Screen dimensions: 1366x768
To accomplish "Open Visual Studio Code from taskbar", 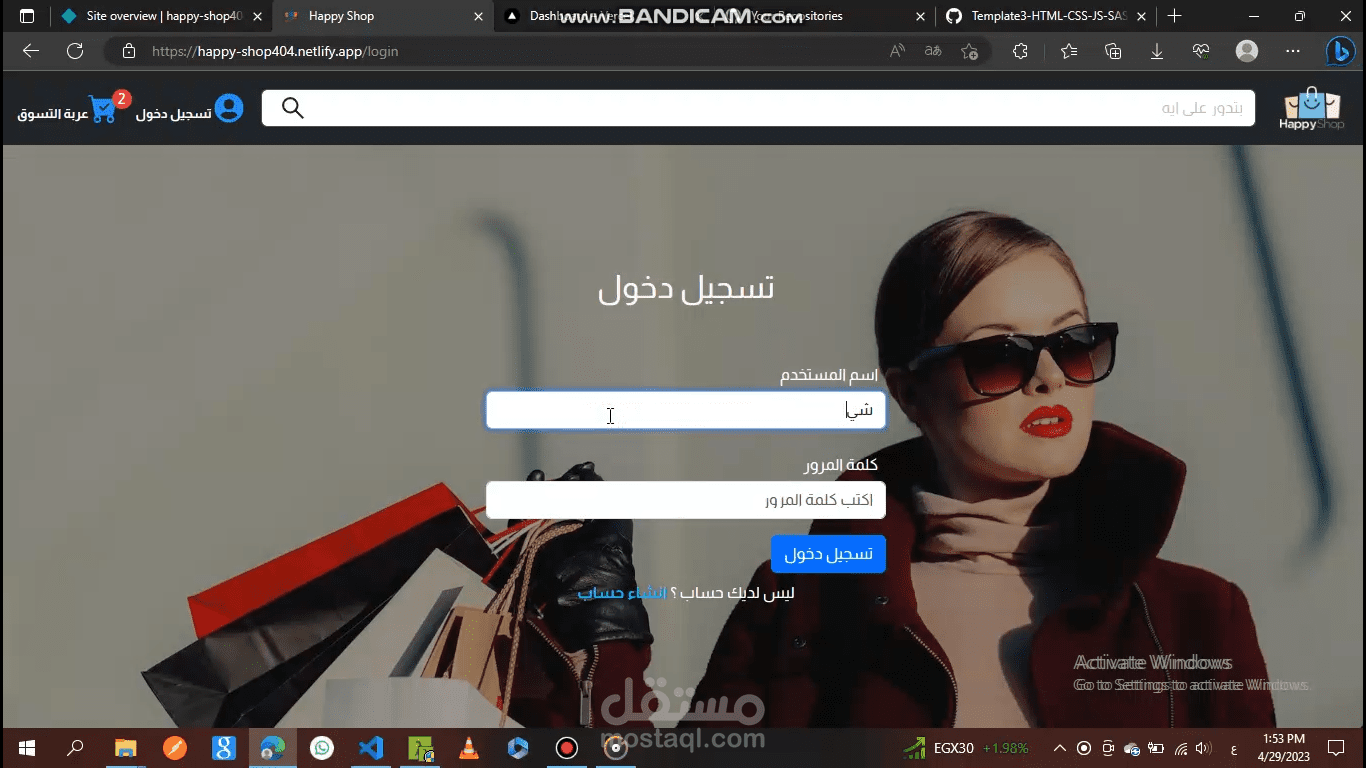I will point(371,748).
